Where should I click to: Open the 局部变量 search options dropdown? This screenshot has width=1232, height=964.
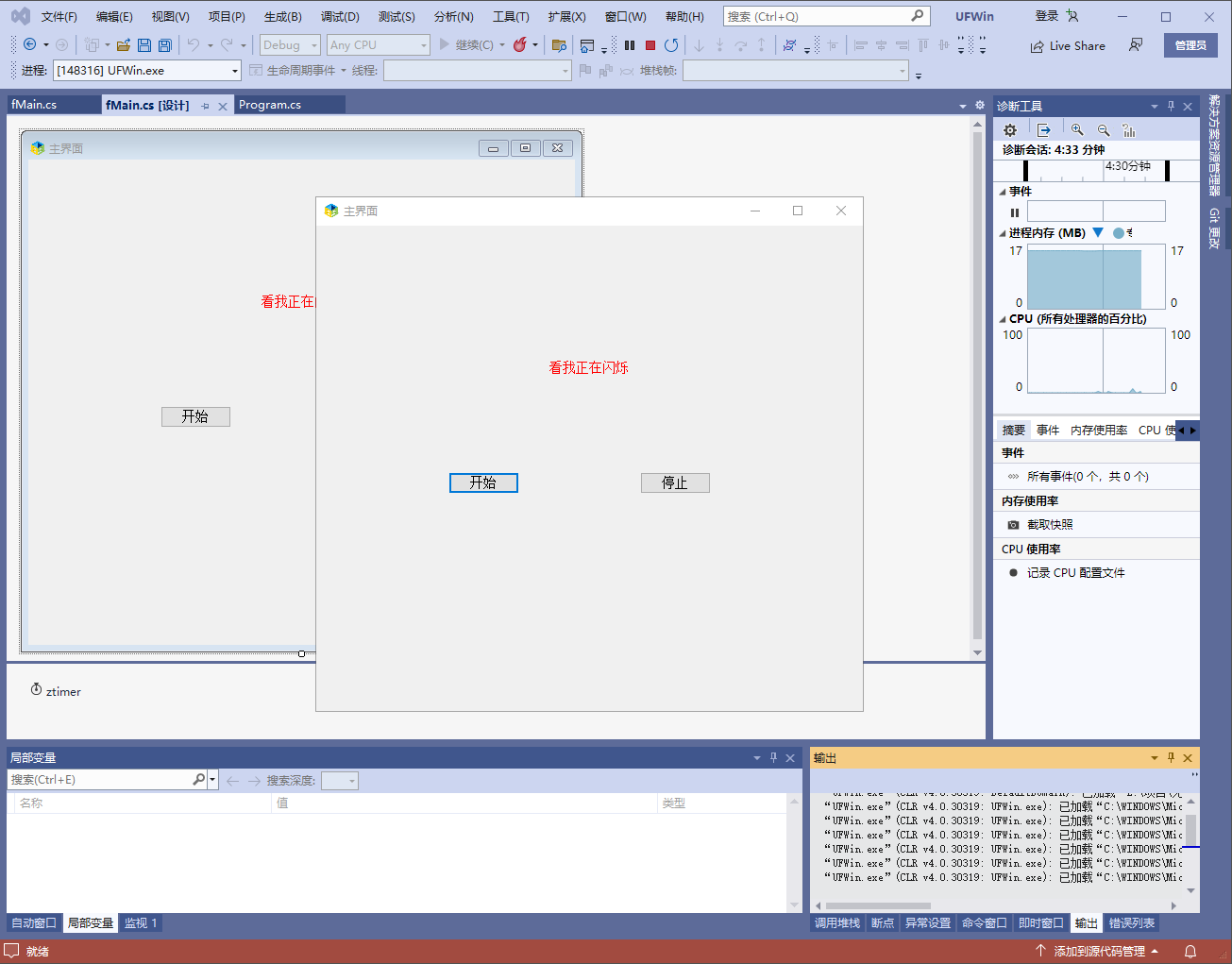213,780
